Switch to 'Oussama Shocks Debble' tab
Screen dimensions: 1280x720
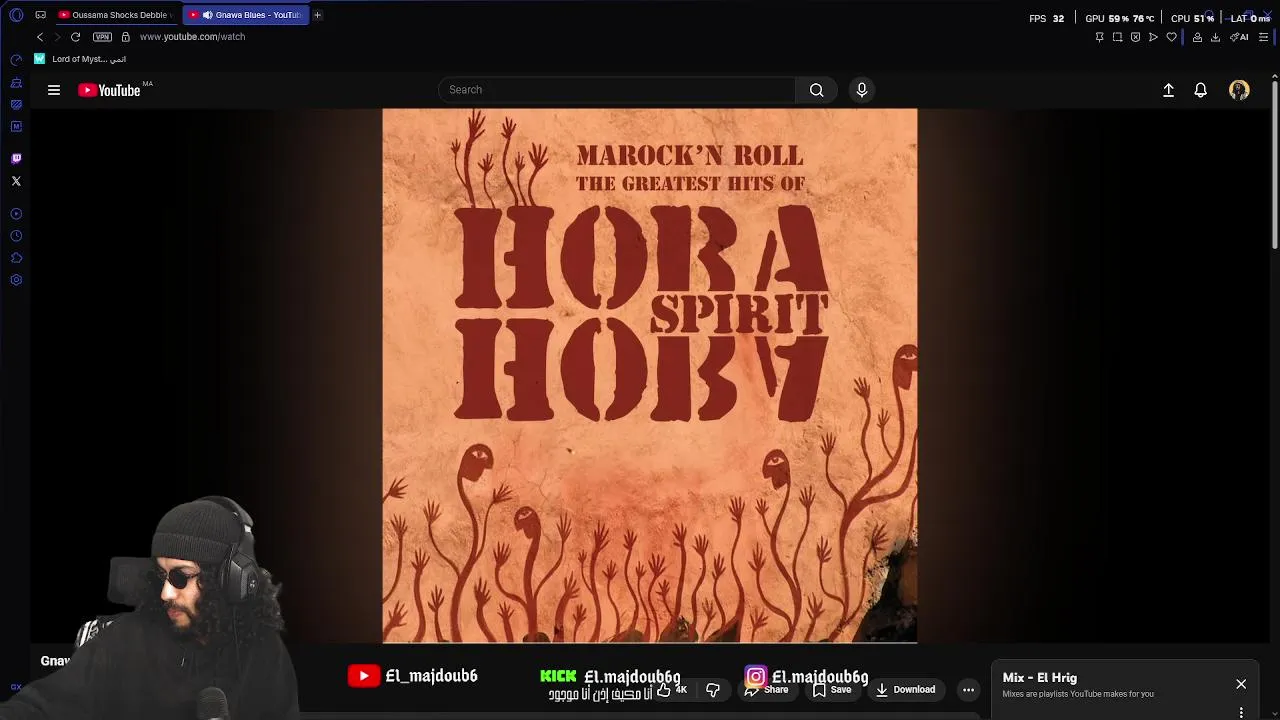point(115,15)
